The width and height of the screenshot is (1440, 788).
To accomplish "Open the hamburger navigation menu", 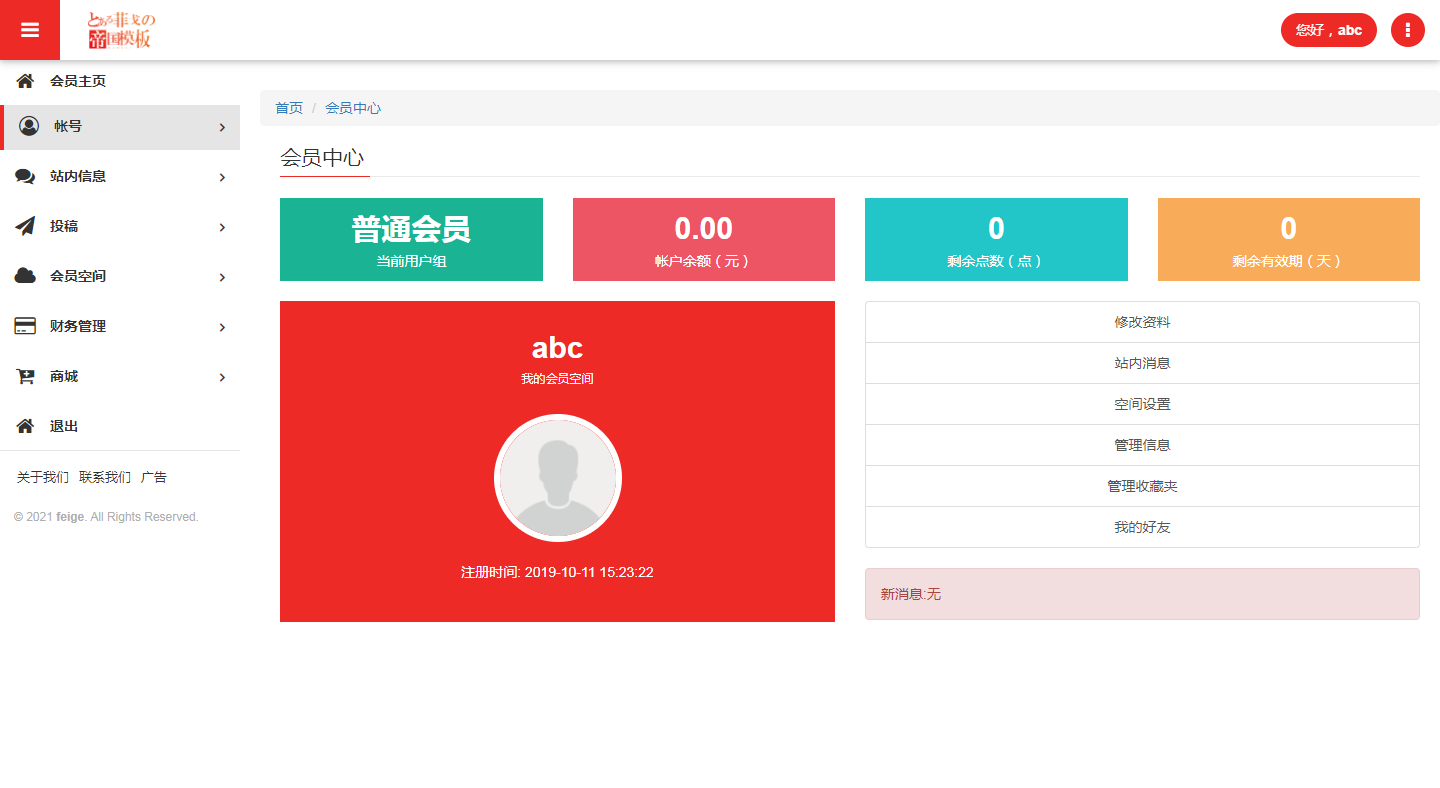I will [x=30, y=29].
